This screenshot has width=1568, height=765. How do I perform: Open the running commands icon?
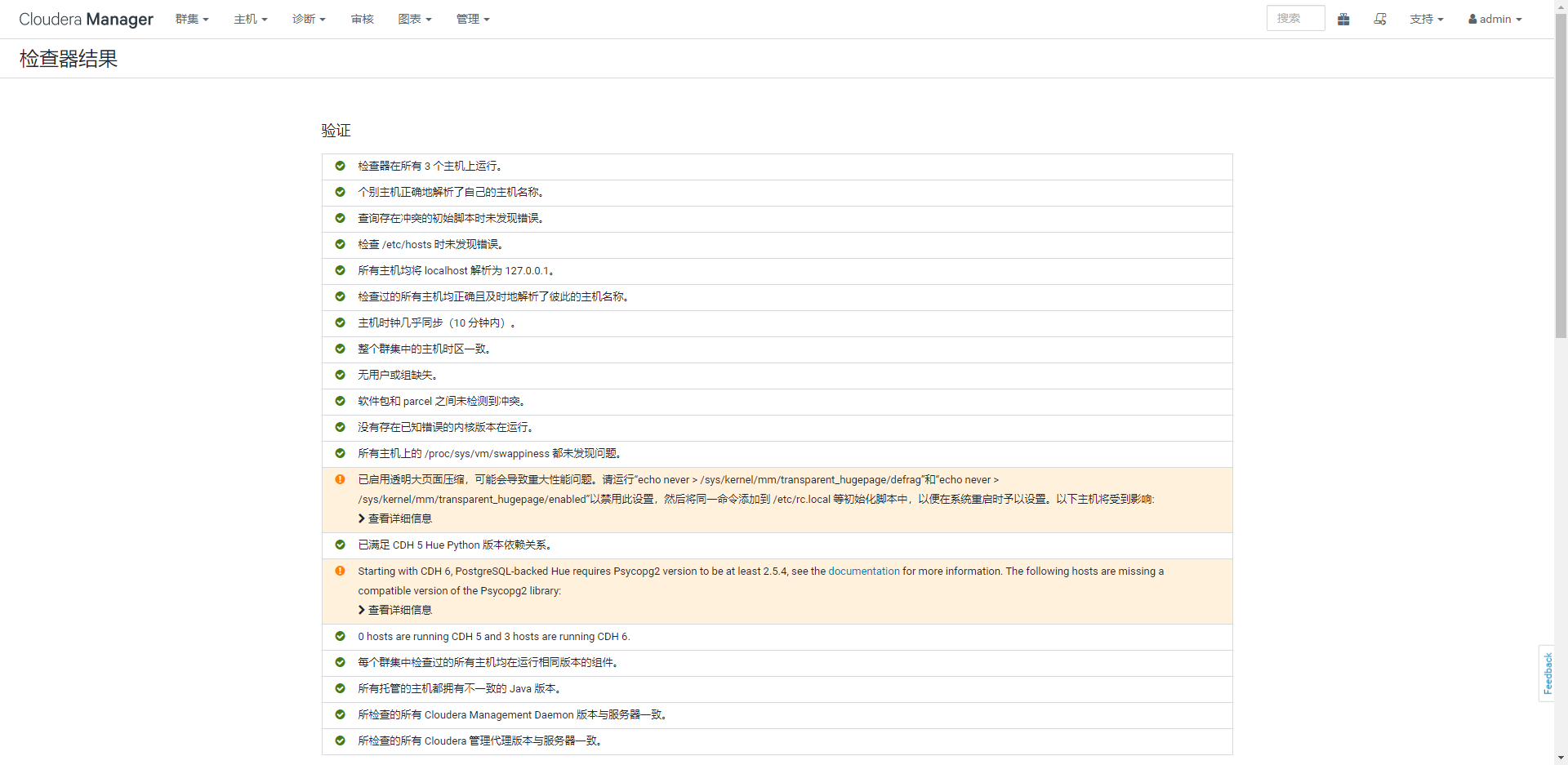pyautogui.click(x=1380, y=19)
